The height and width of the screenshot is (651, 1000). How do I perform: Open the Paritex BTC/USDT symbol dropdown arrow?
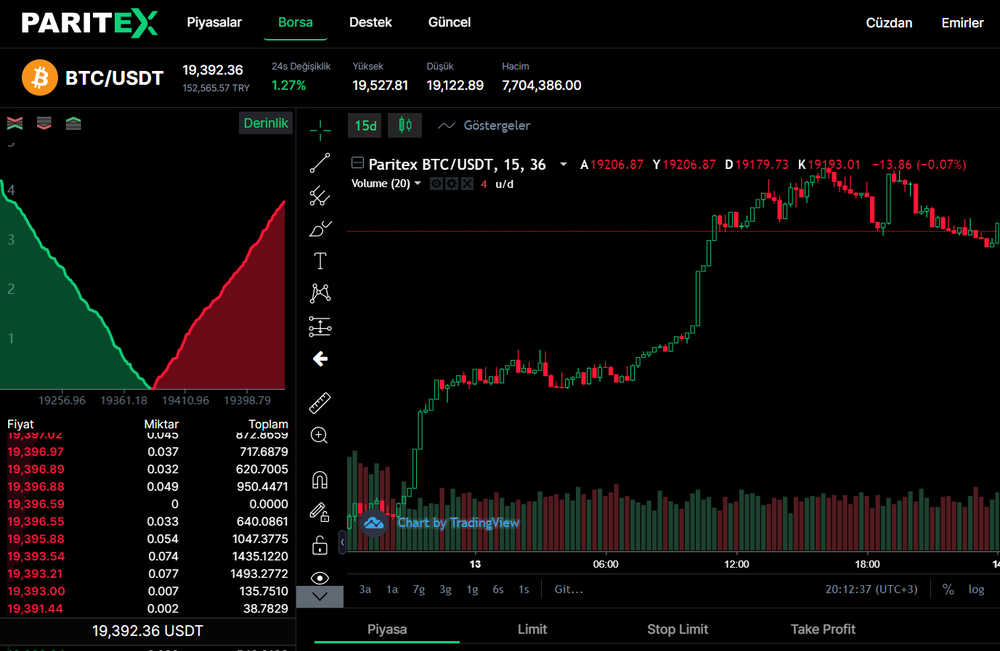pos(563,165)
